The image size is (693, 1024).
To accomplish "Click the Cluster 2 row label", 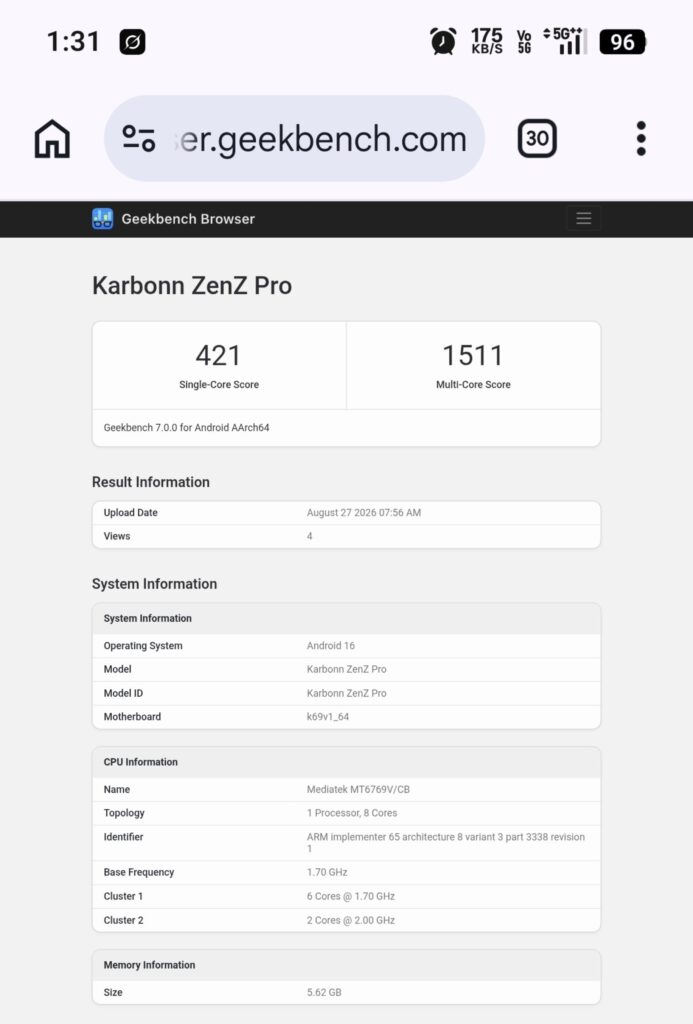I will [x=123, y=921].
